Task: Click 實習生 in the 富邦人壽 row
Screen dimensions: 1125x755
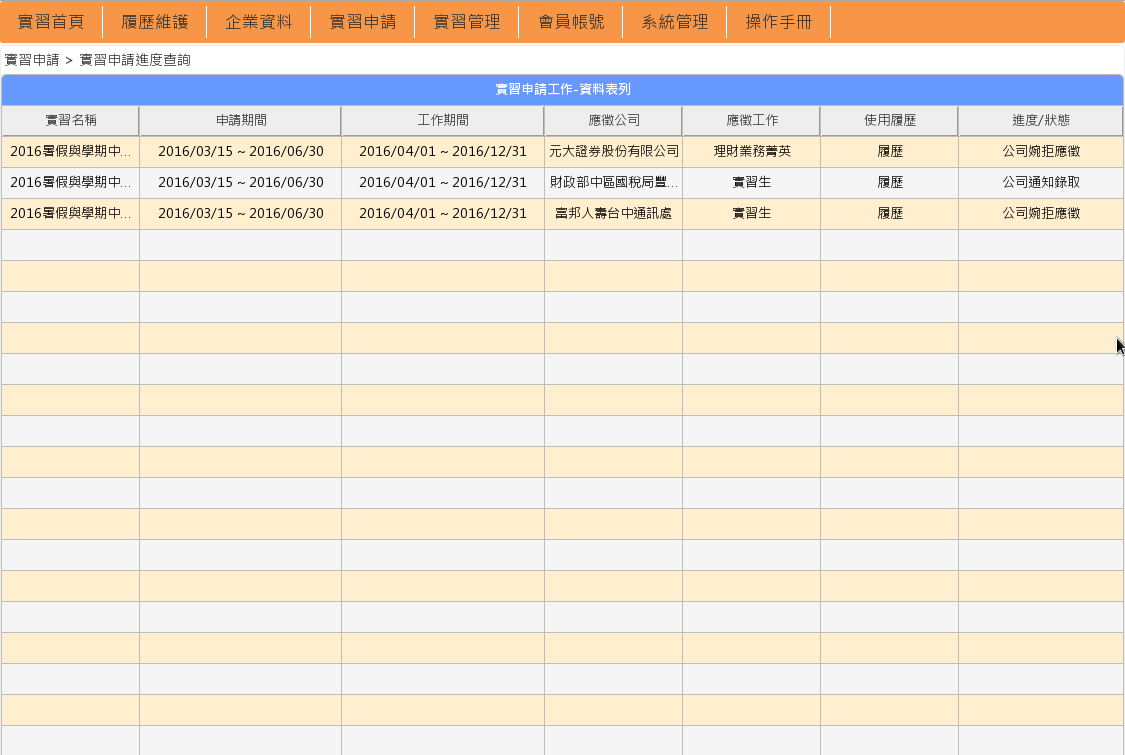Action: tap(752, 213)
